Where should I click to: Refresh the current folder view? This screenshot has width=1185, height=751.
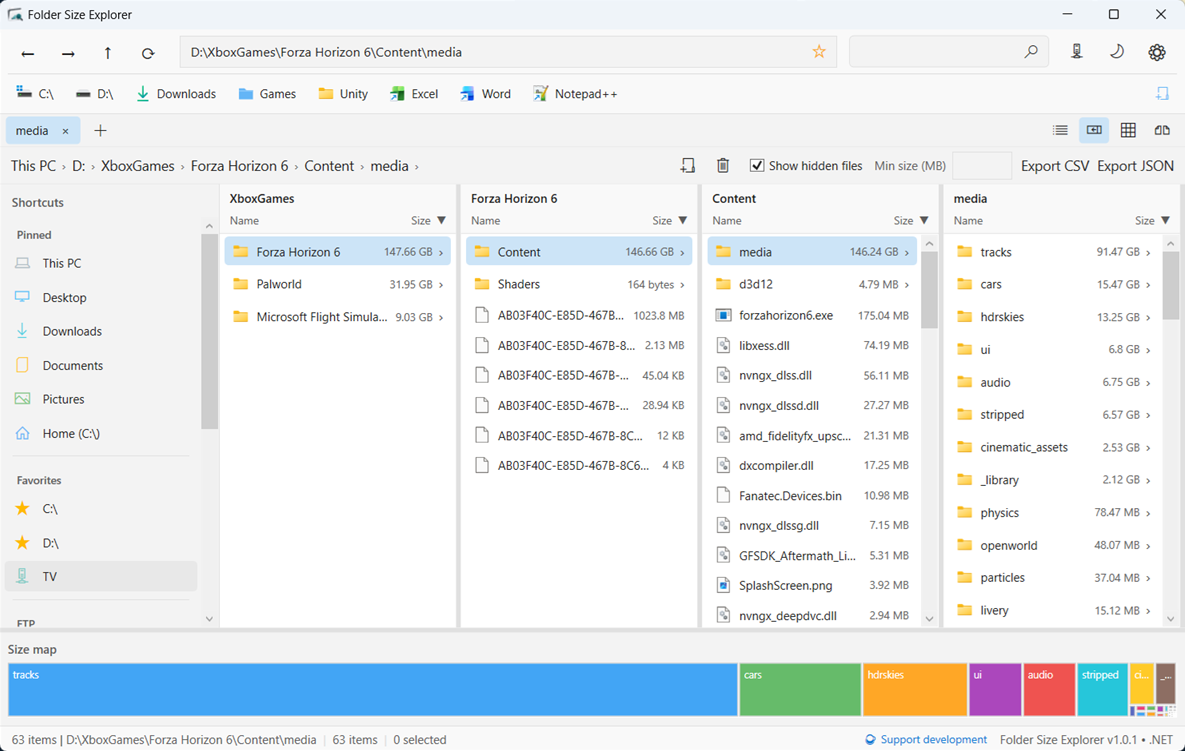tap(147, 53)
